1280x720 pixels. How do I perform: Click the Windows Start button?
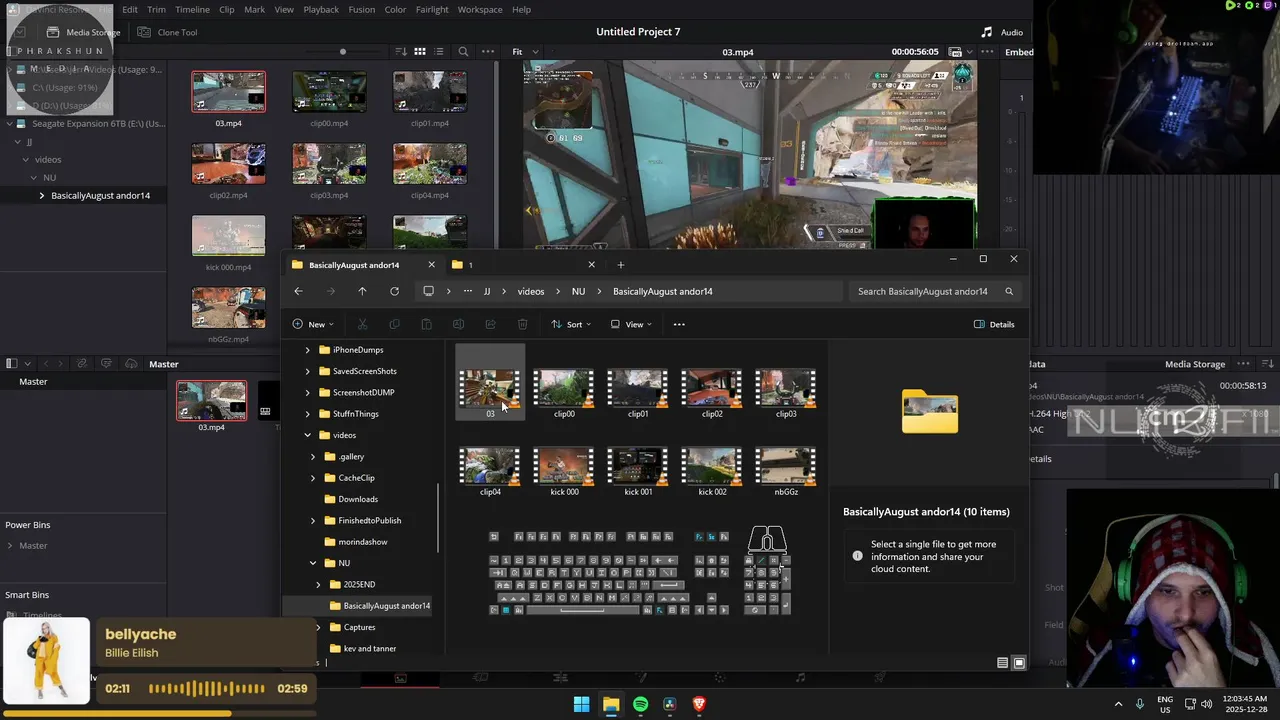(x=581, y=704)
